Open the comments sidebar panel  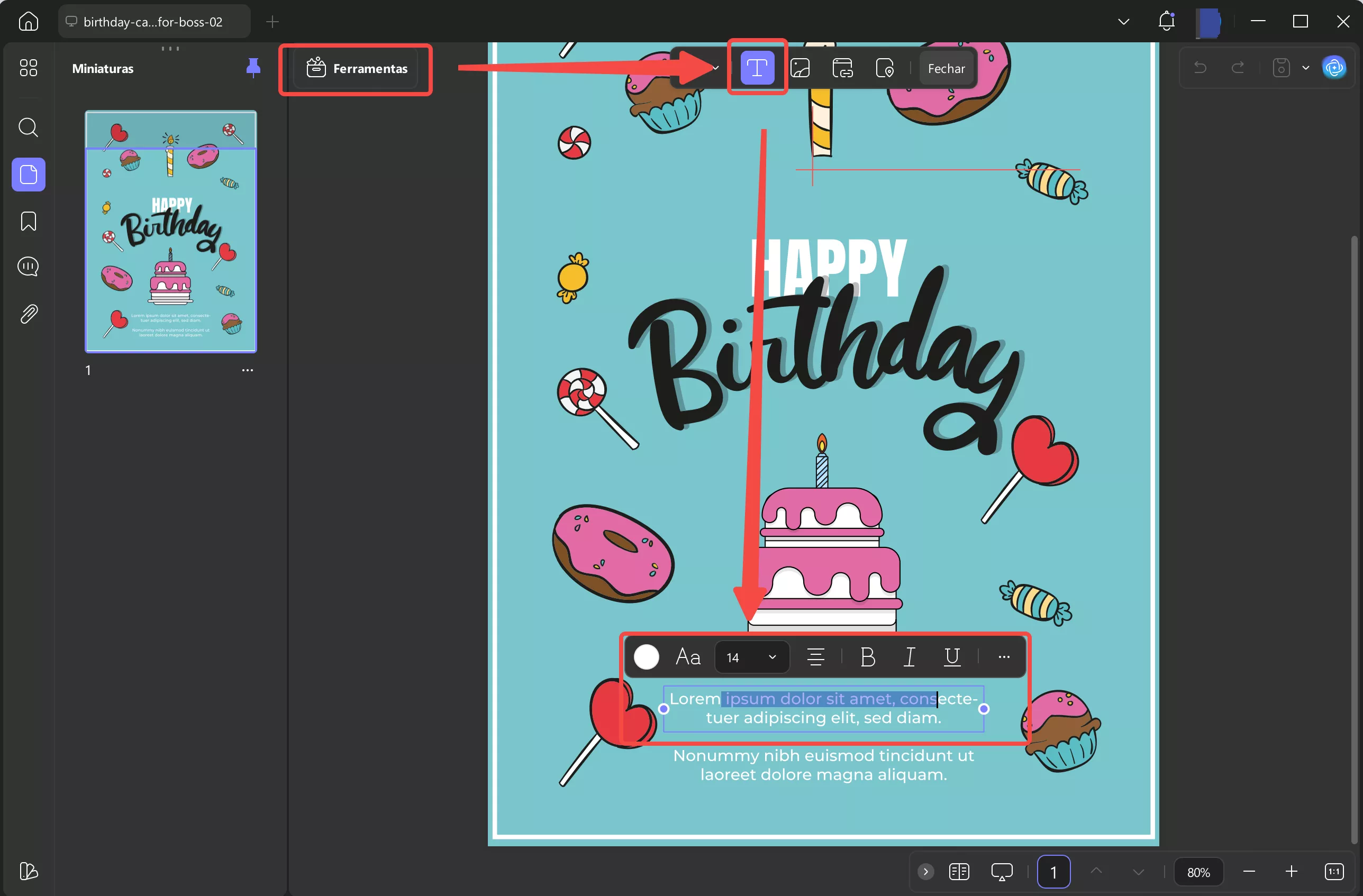point(28,267)
